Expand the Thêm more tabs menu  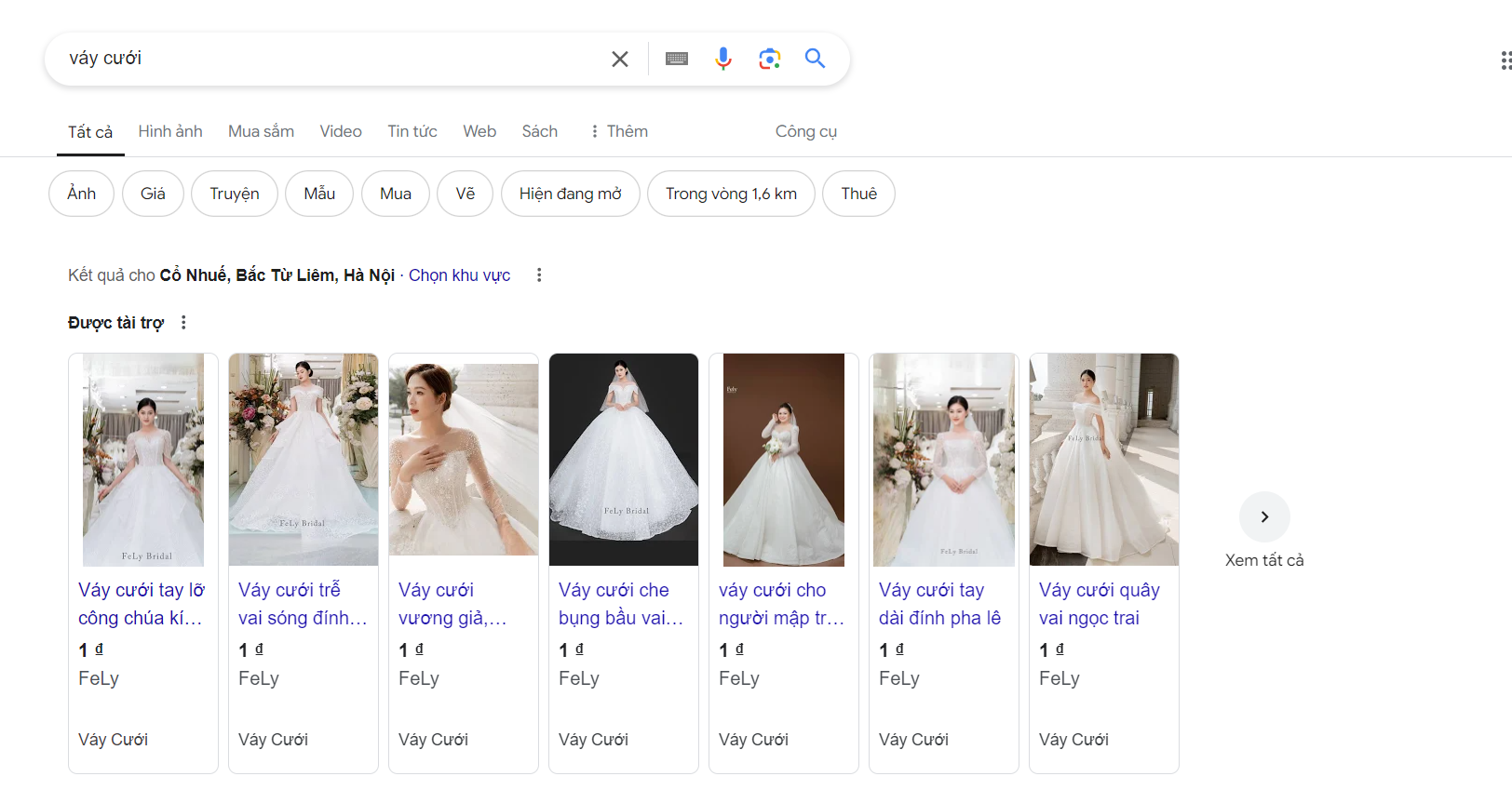pyautogui.click(x=619, y=131)
